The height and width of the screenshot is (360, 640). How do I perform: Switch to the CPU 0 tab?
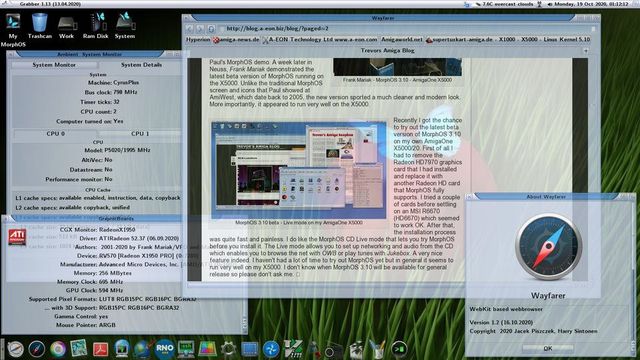(x=56, y=133)
